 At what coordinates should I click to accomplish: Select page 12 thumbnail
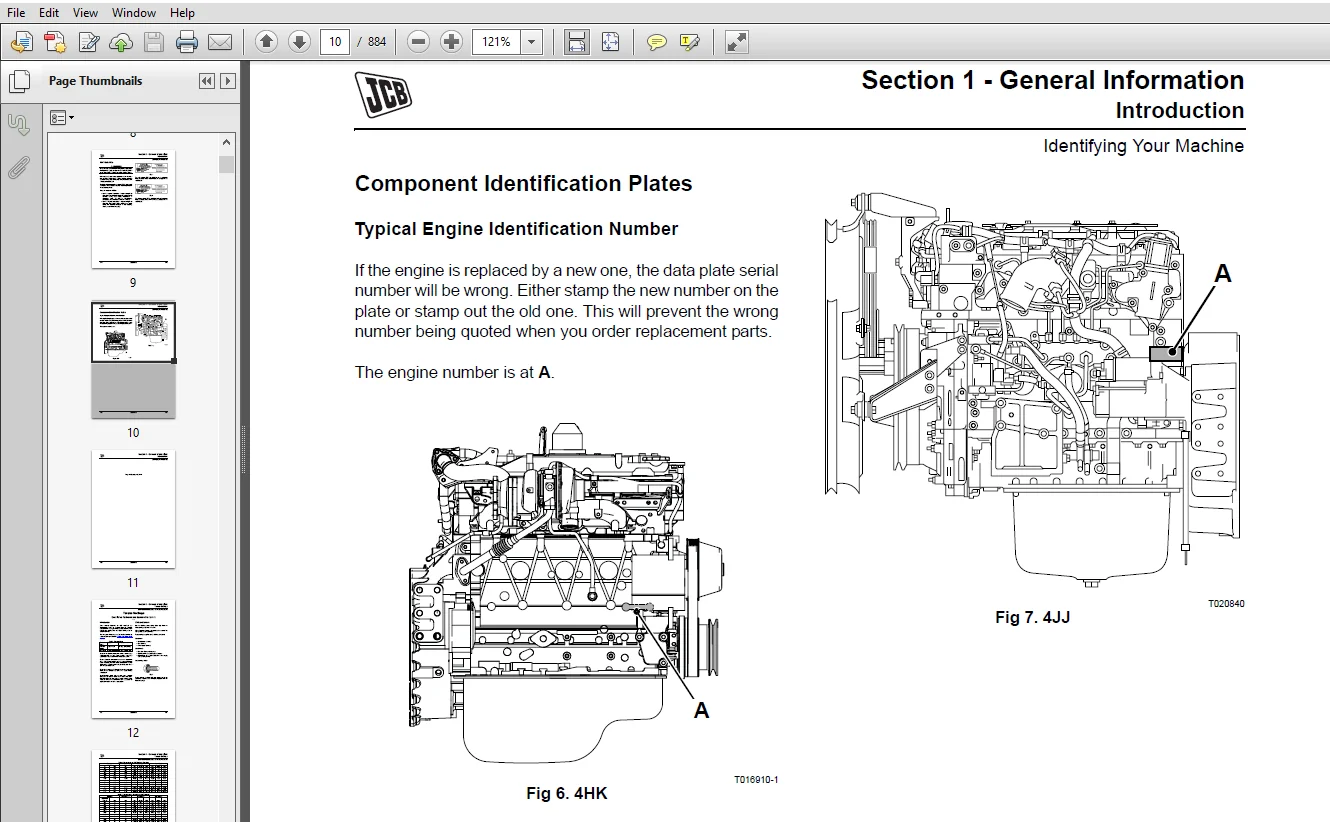[133, 659]
